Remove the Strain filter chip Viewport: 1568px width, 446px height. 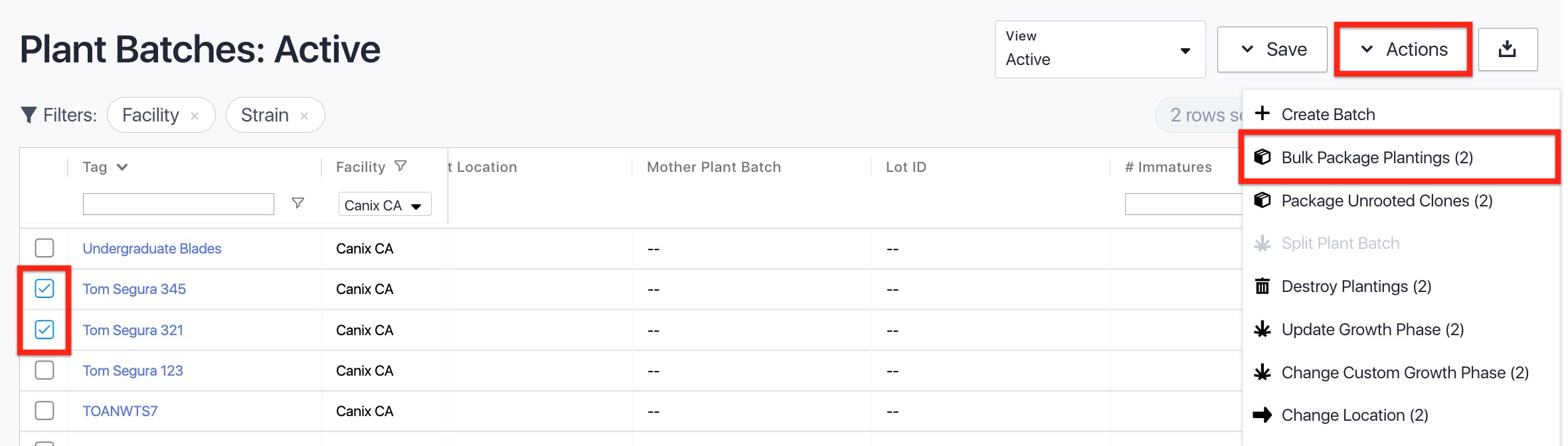[x=304, y=116]
